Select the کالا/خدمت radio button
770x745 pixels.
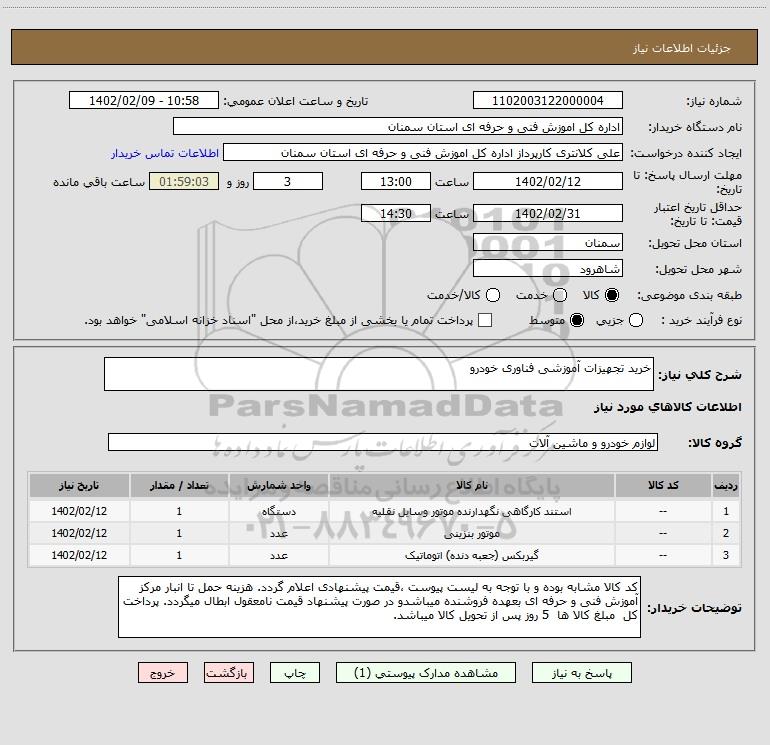point(493,295)
